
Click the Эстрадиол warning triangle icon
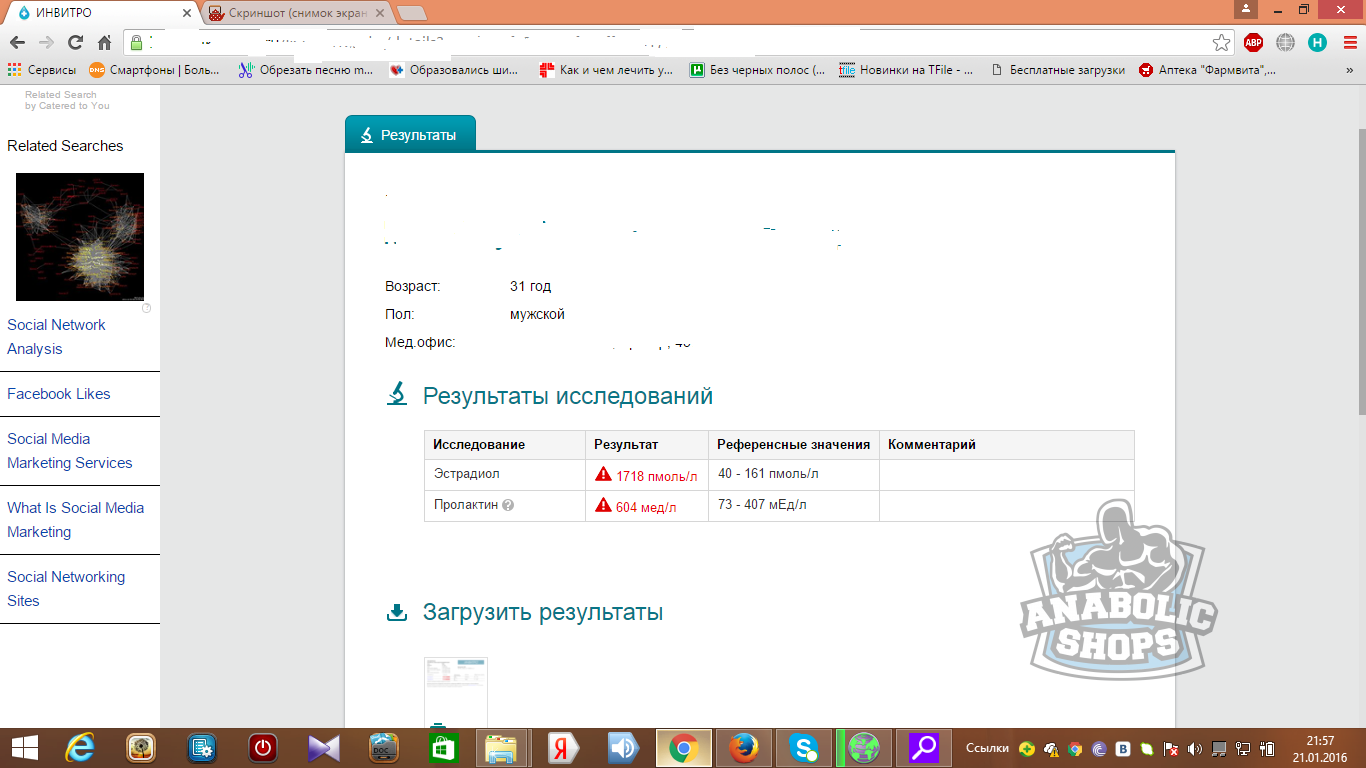pyautogui.click(x=603, y=474)
